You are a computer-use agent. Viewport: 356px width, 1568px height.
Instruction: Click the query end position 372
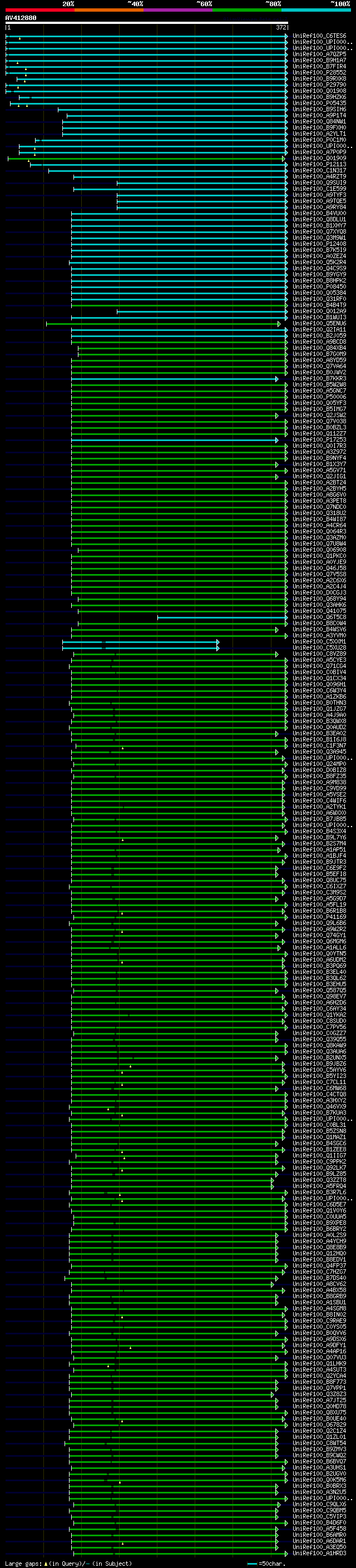click(281, 27)
